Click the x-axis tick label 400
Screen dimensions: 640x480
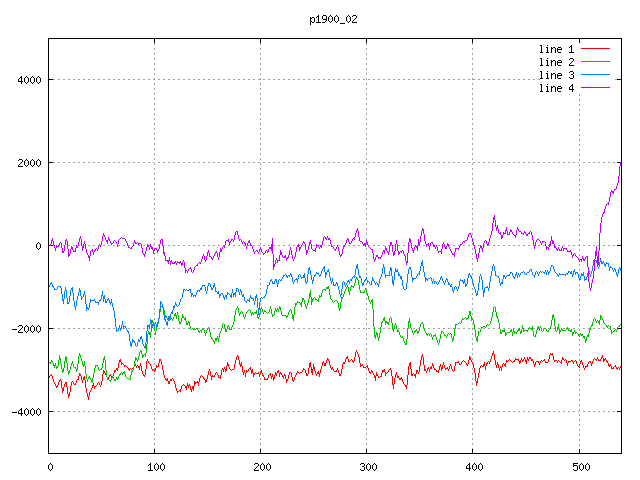coord(472,466)
